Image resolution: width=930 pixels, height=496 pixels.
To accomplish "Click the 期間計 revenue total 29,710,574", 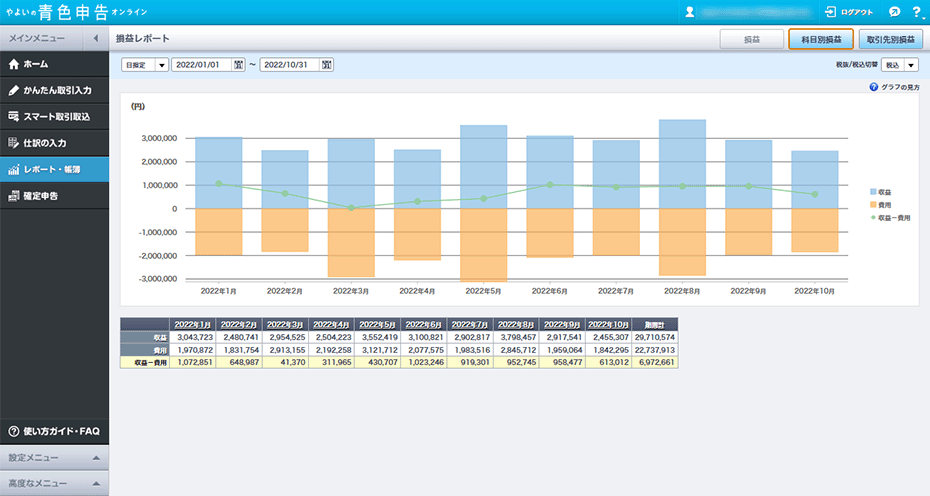I will (655, 337).
